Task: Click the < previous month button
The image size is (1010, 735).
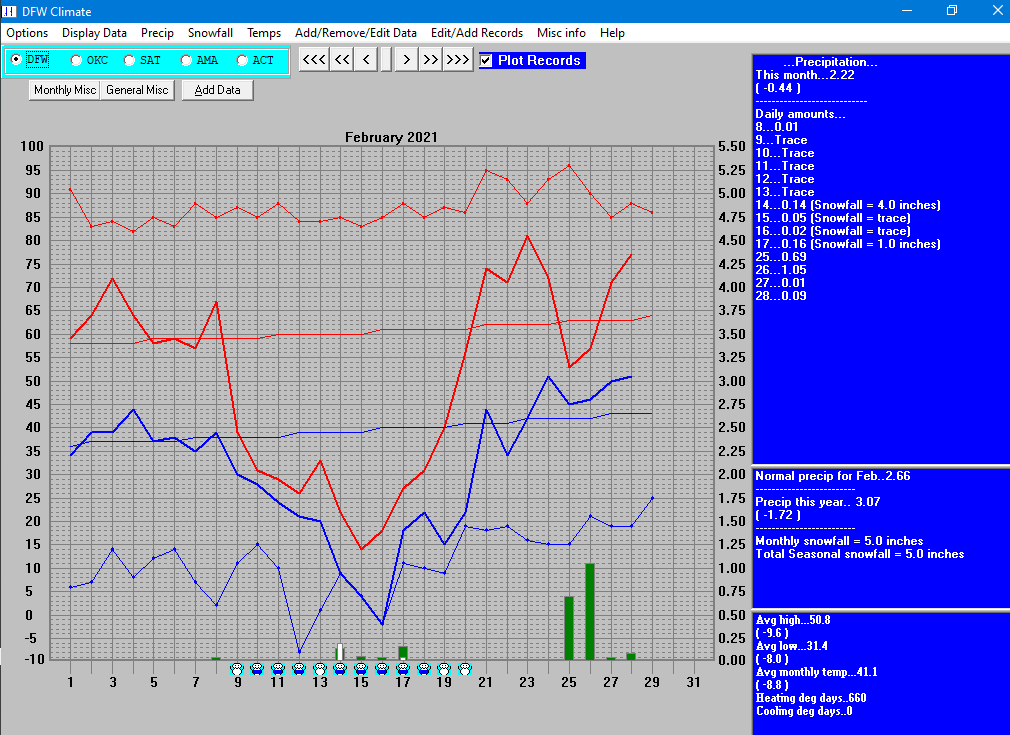Action: 367,60
